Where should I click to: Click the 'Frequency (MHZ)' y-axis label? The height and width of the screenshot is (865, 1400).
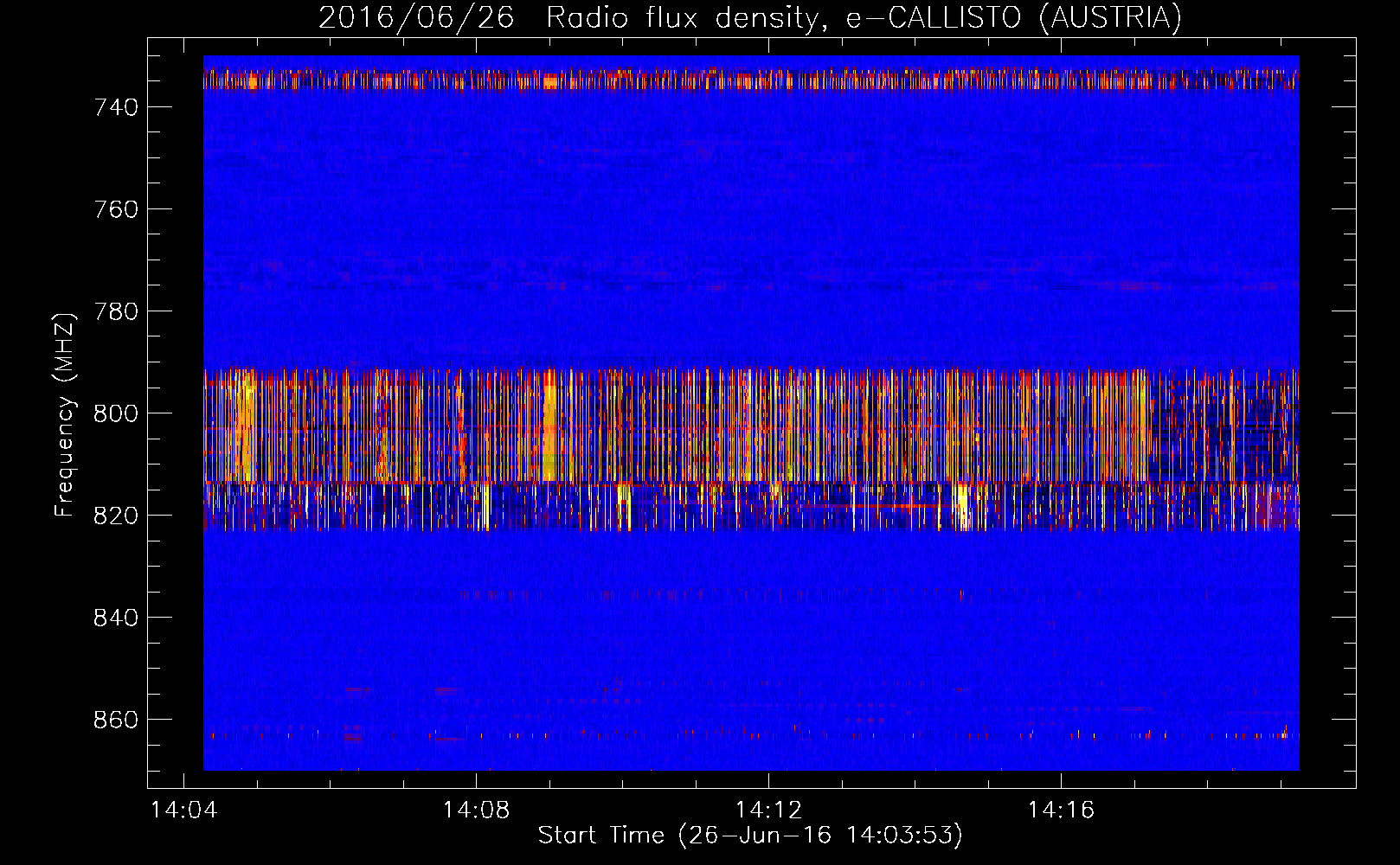(x=65, y=414)
